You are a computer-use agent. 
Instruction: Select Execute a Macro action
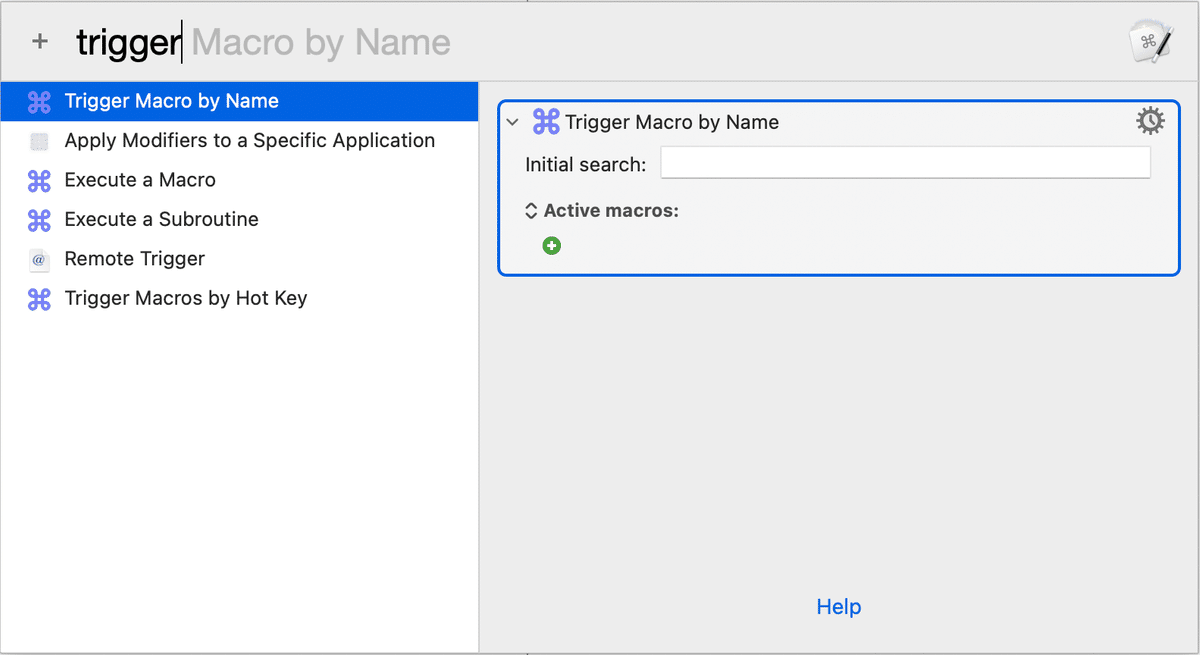click(x=240, y=180)
